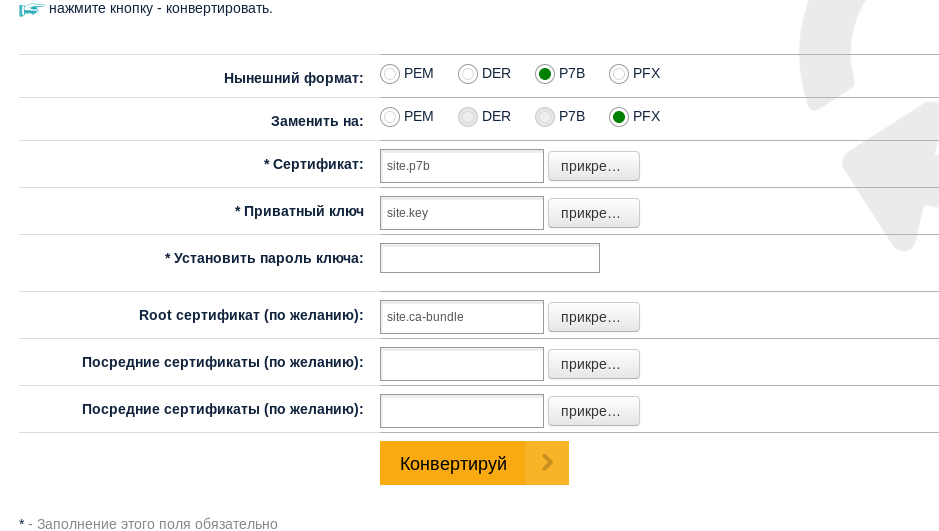Click the private key field with site.key
The width and height of the screenshot is (939, 531).
(462, 213)
